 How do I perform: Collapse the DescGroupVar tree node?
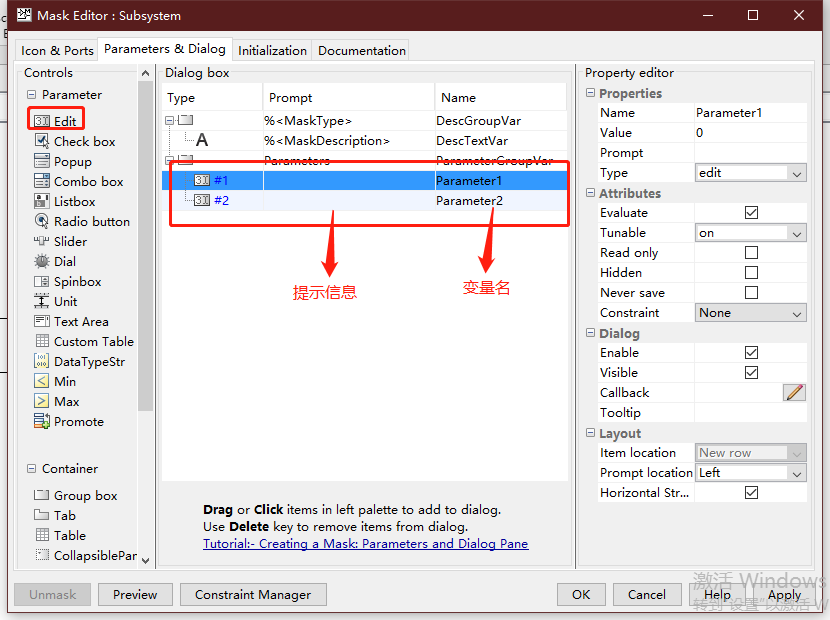[169, 121]
